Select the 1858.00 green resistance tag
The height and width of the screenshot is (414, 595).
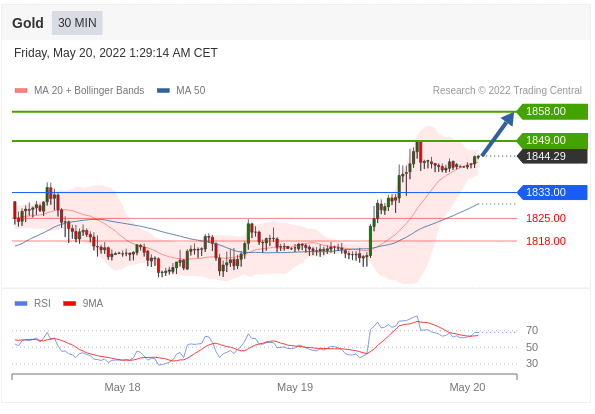[x=552, y=112]
